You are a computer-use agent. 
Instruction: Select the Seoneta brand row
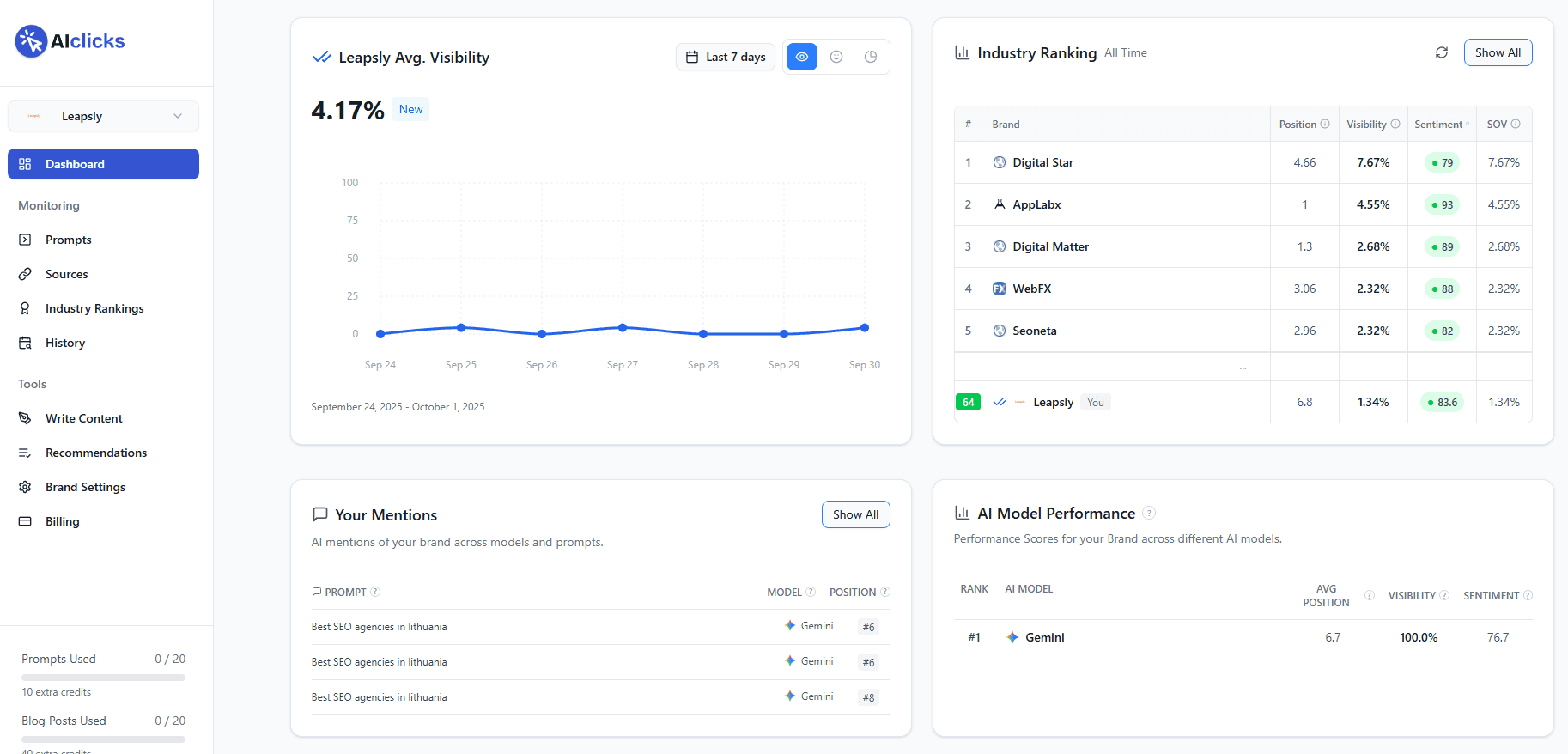click(1243, 331)
